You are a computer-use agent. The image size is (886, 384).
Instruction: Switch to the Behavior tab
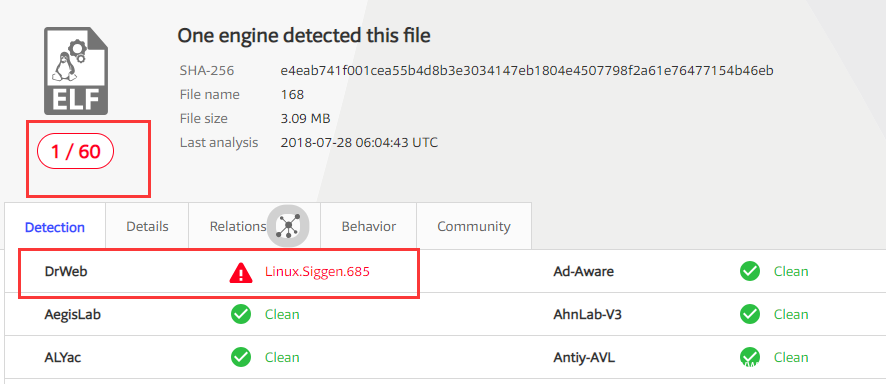click(368, 226)
